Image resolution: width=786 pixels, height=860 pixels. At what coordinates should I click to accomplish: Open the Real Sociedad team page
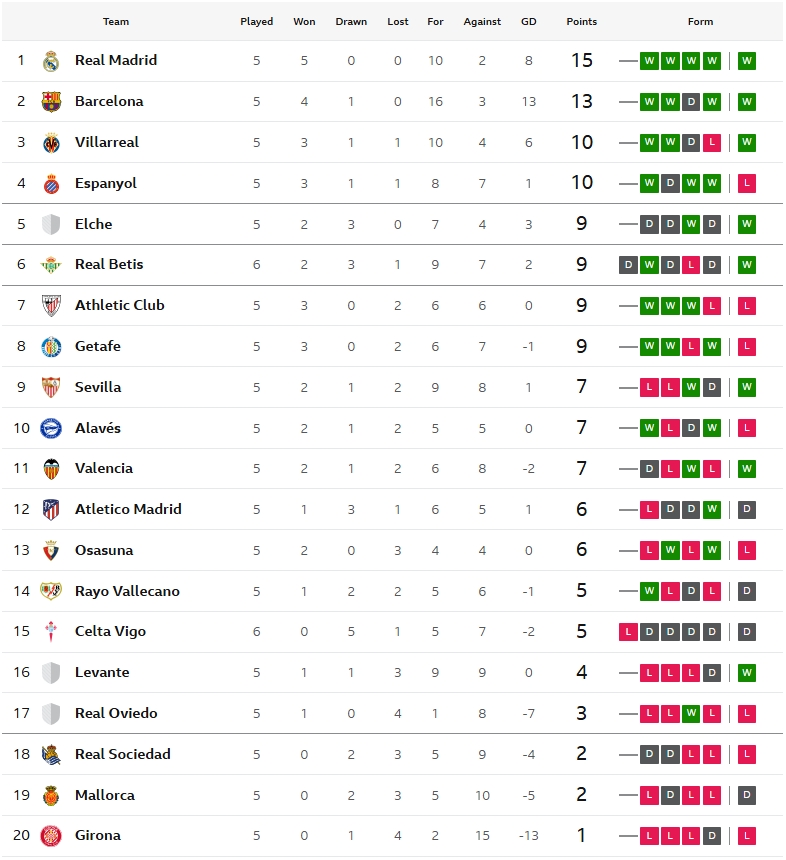coord(123,754)
